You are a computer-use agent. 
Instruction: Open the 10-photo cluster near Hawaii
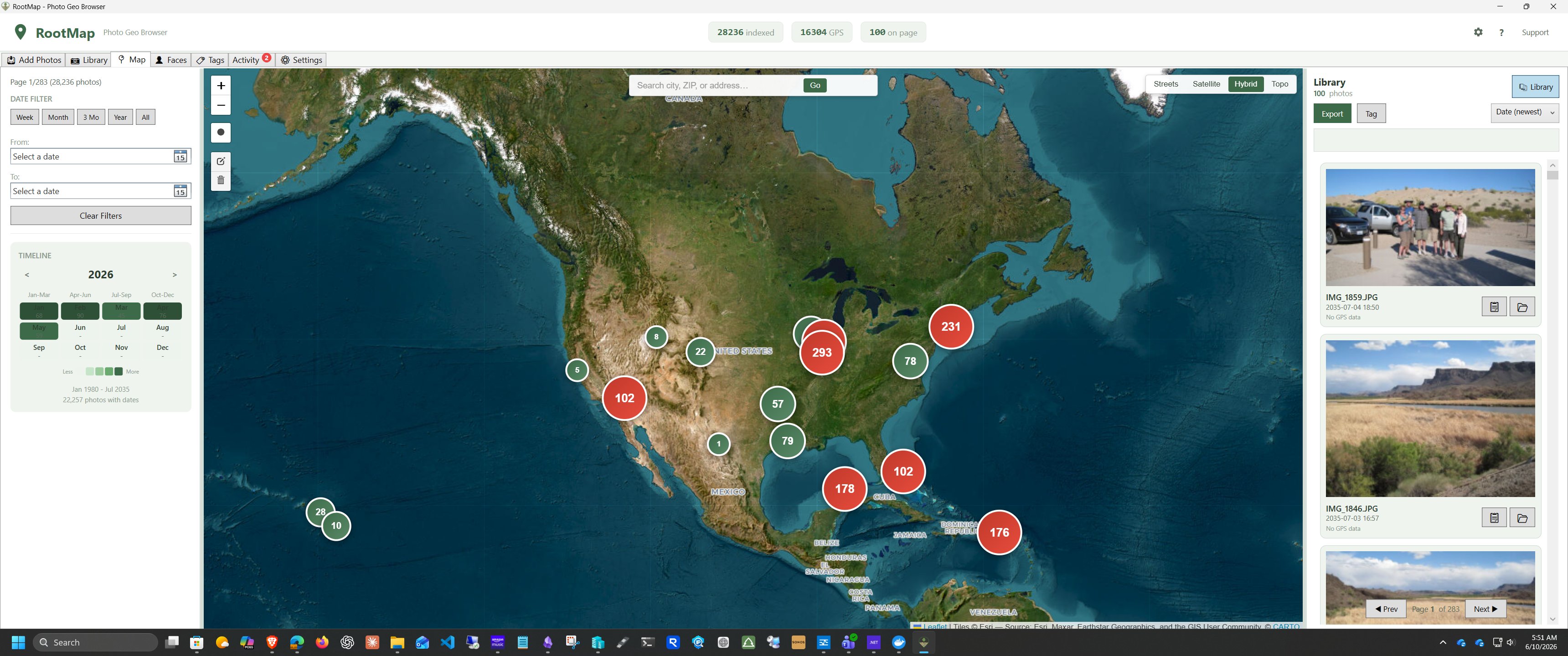(336, 526)
